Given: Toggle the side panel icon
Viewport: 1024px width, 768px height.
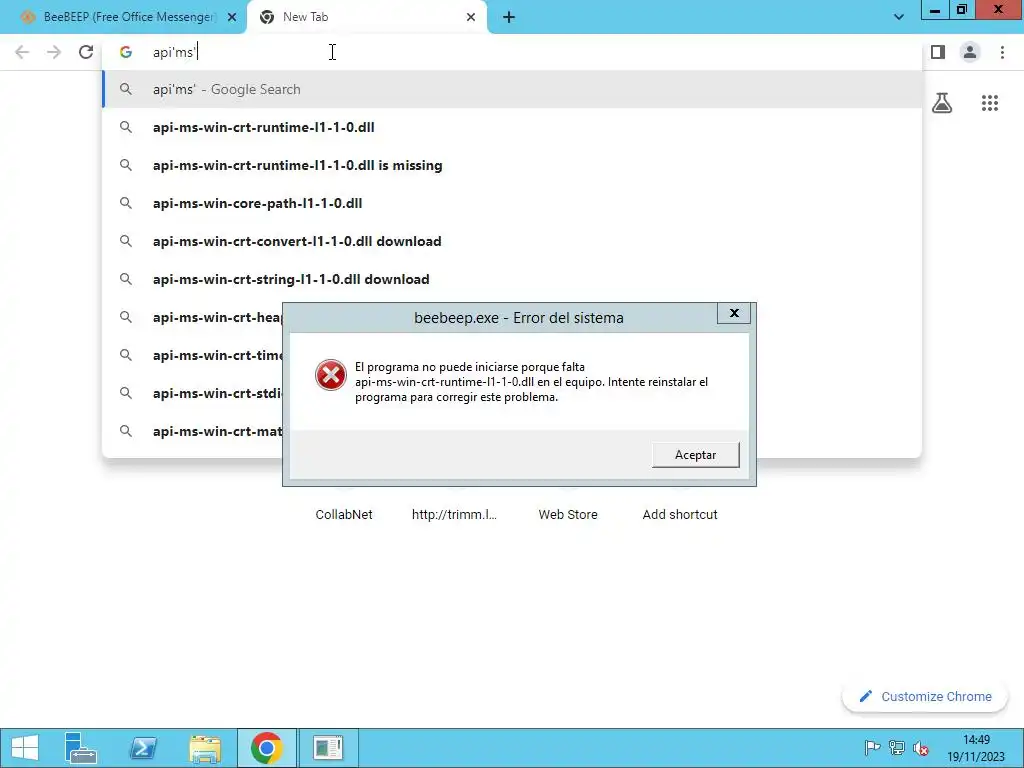Looking at the screenshot, I should click(938, 52).
